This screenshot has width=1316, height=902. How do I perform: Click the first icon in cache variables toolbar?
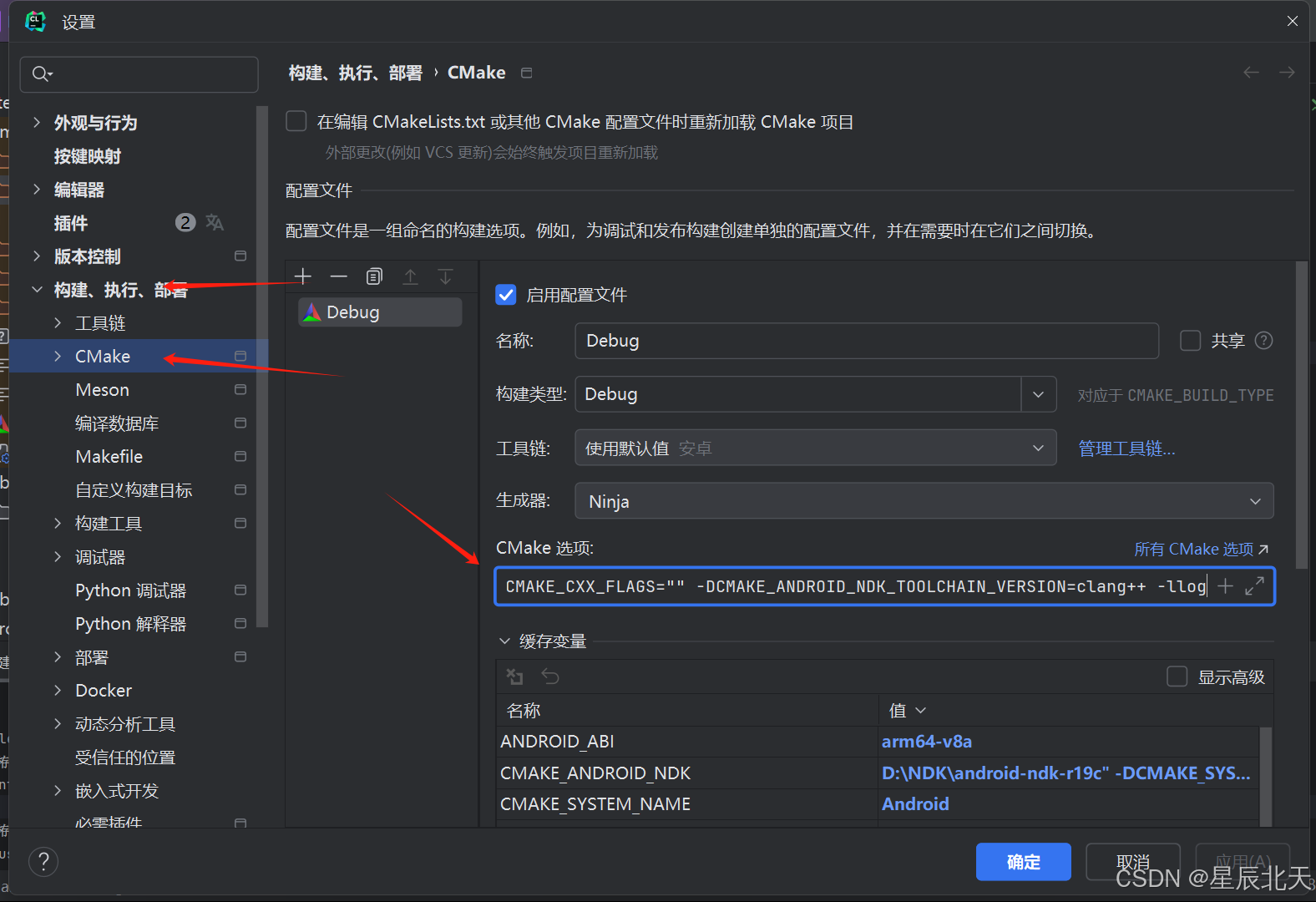click(514, 676)
